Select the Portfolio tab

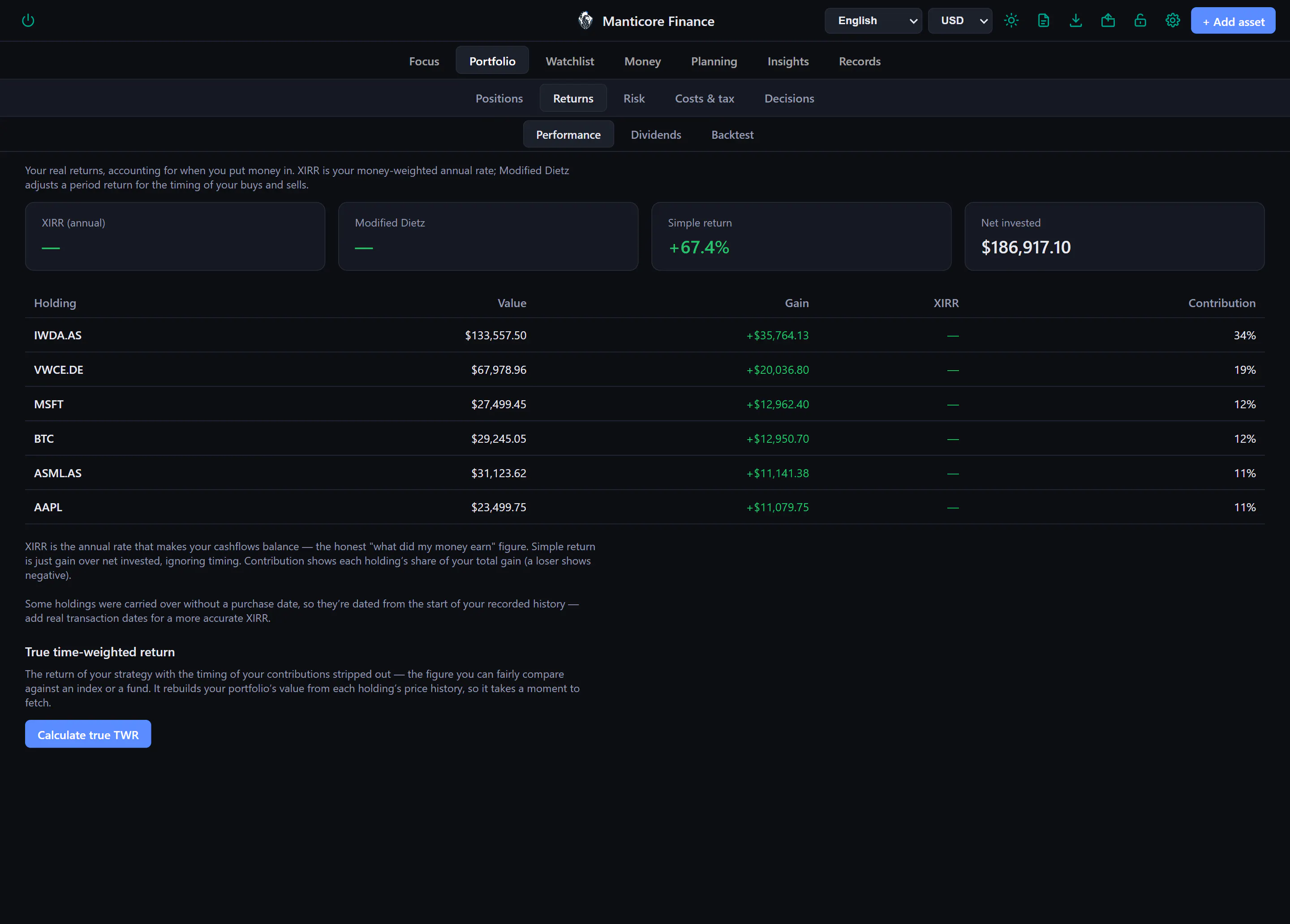[x=493, y=61]
